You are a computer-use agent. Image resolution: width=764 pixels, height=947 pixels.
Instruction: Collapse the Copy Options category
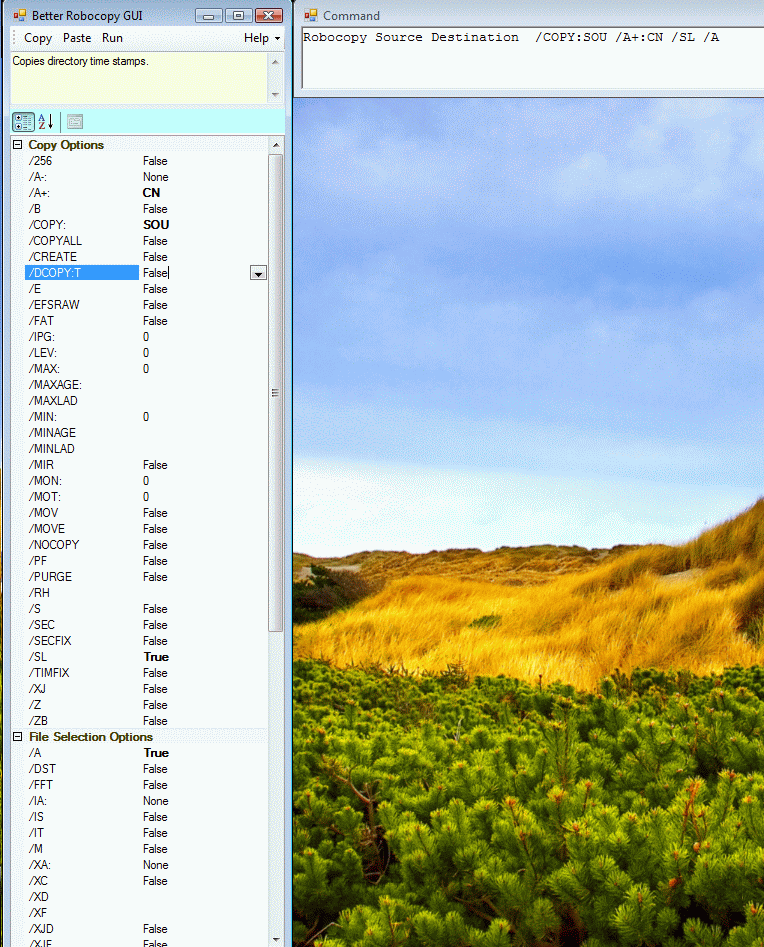[18, 145]
